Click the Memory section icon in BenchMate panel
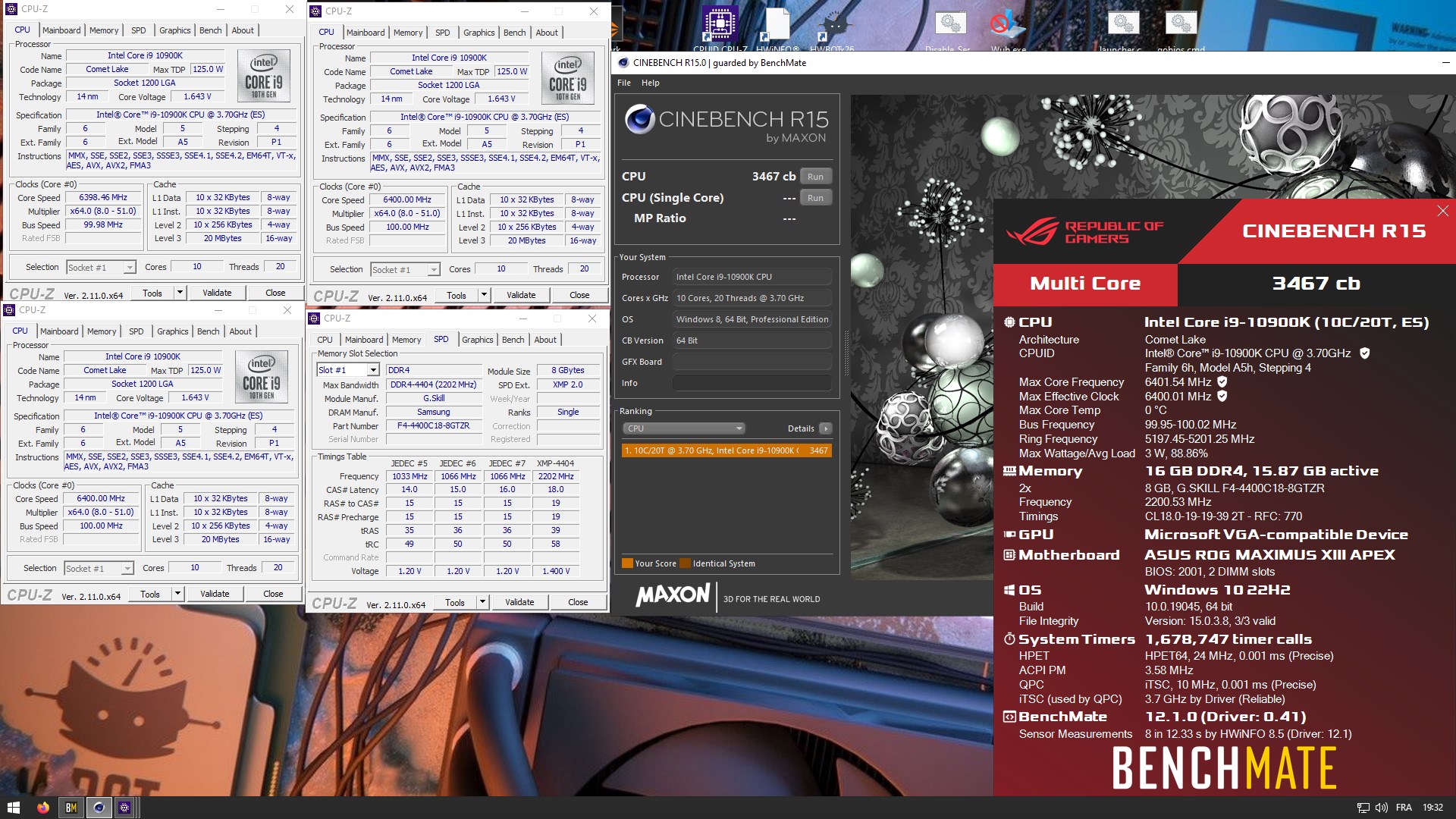The image size is (1456, 819). click(x=1009, y=471)
